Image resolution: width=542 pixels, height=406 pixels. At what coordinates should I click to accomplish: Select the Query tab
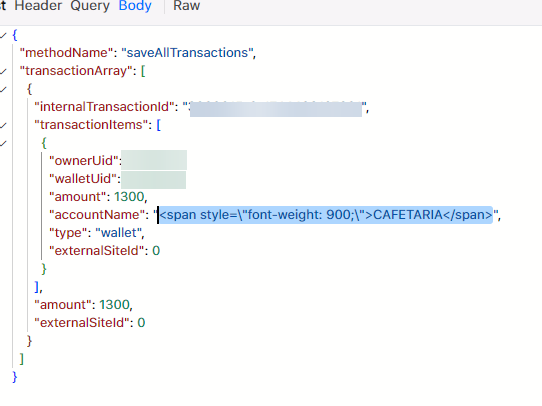[90, 6]
